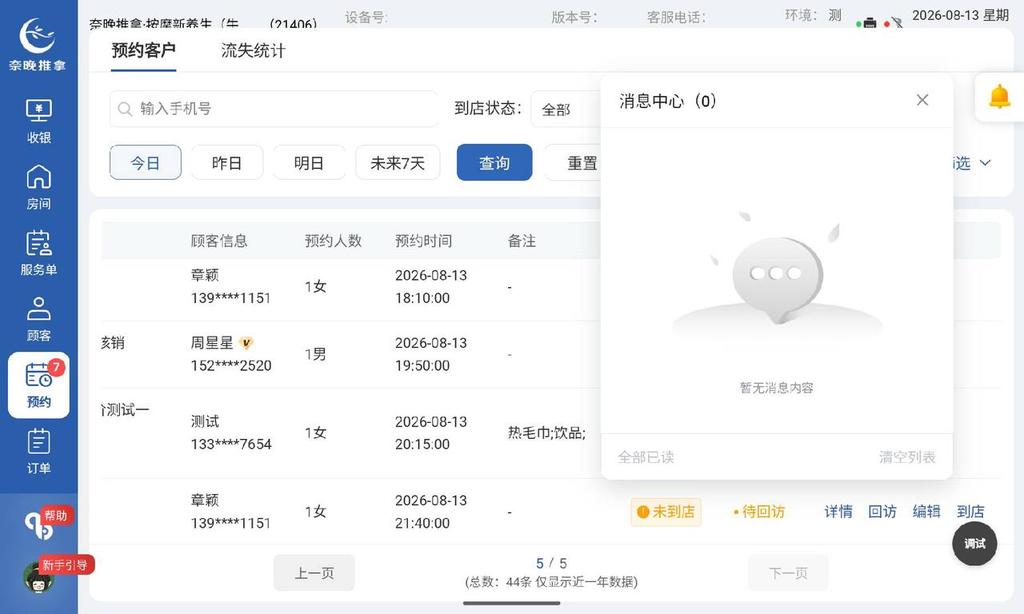Click the search magnifier icon

tap(125, 109)
